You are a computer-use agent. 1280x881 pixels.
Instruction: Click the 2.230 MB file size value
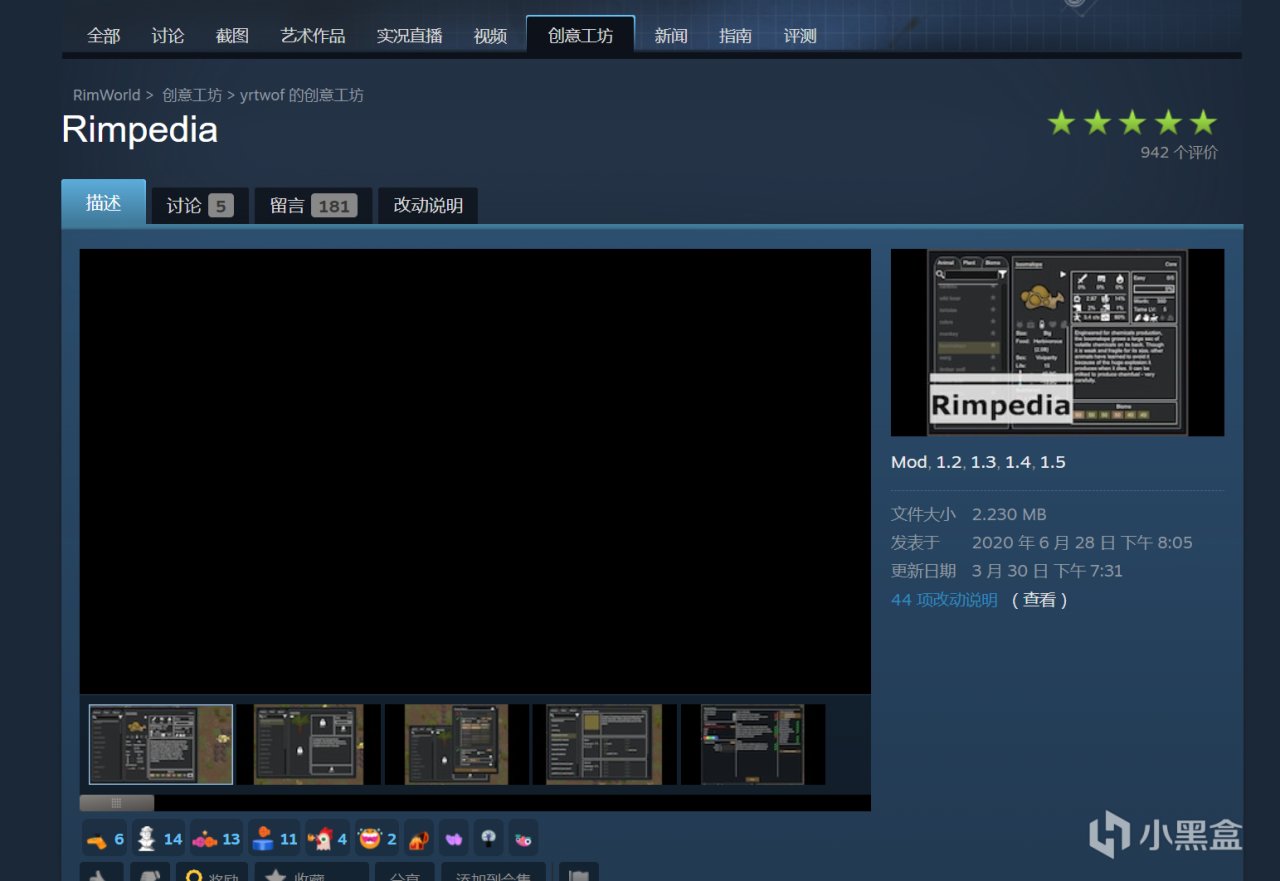point(1009,514)
